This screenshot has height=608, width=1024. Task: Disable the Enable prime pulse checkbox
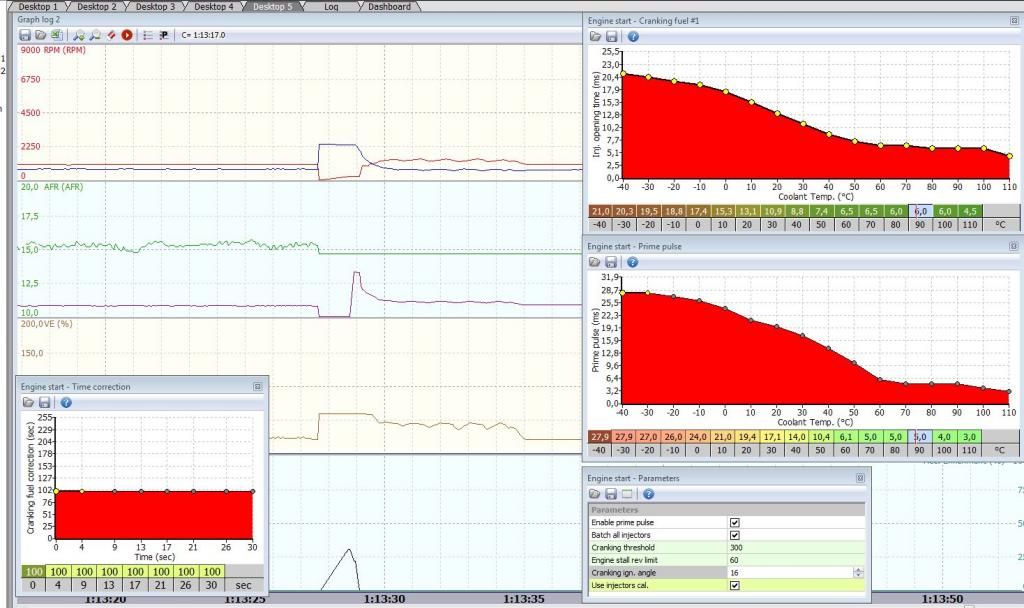735,522
